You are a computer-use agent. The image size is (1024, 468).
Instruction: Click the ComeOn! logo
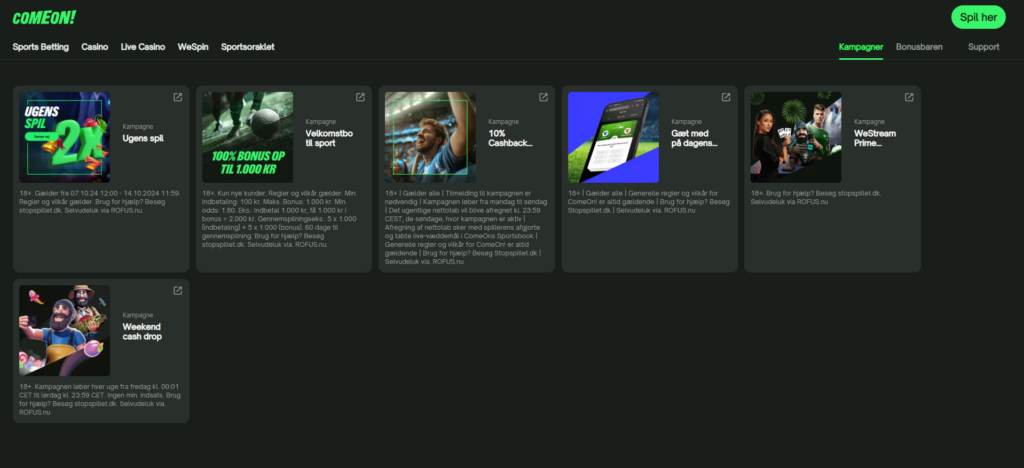(44, 18)
